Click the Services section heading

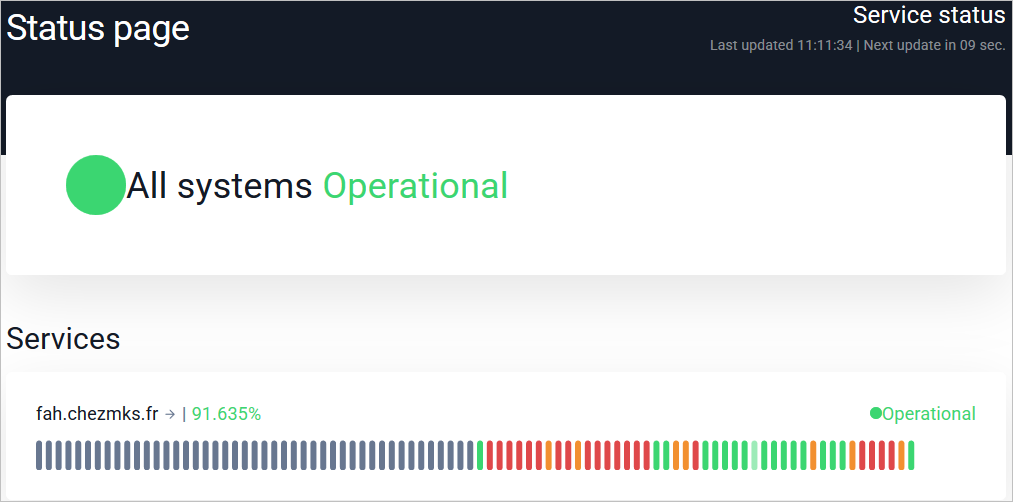tap(63, 339)
